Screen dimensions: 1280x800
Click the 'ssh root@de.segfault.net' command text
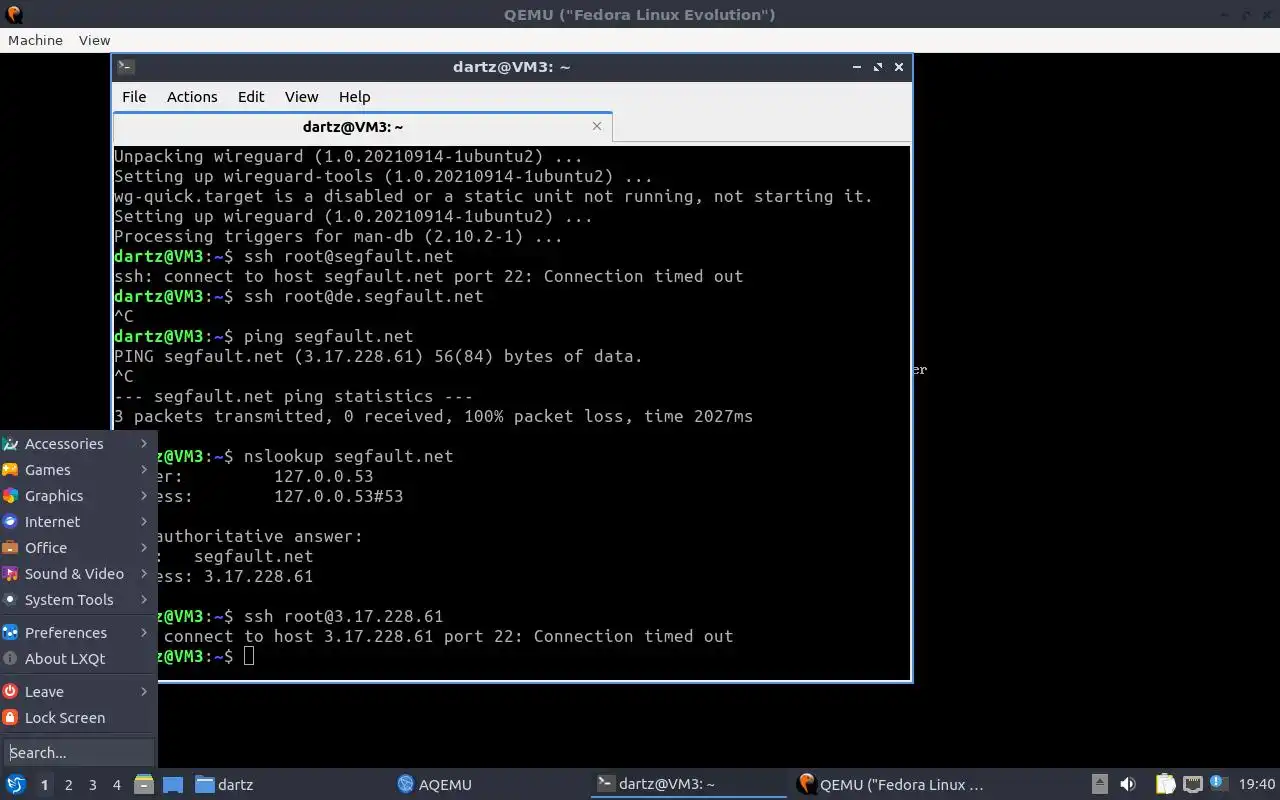pyautogui.click(x=364, y=296)
